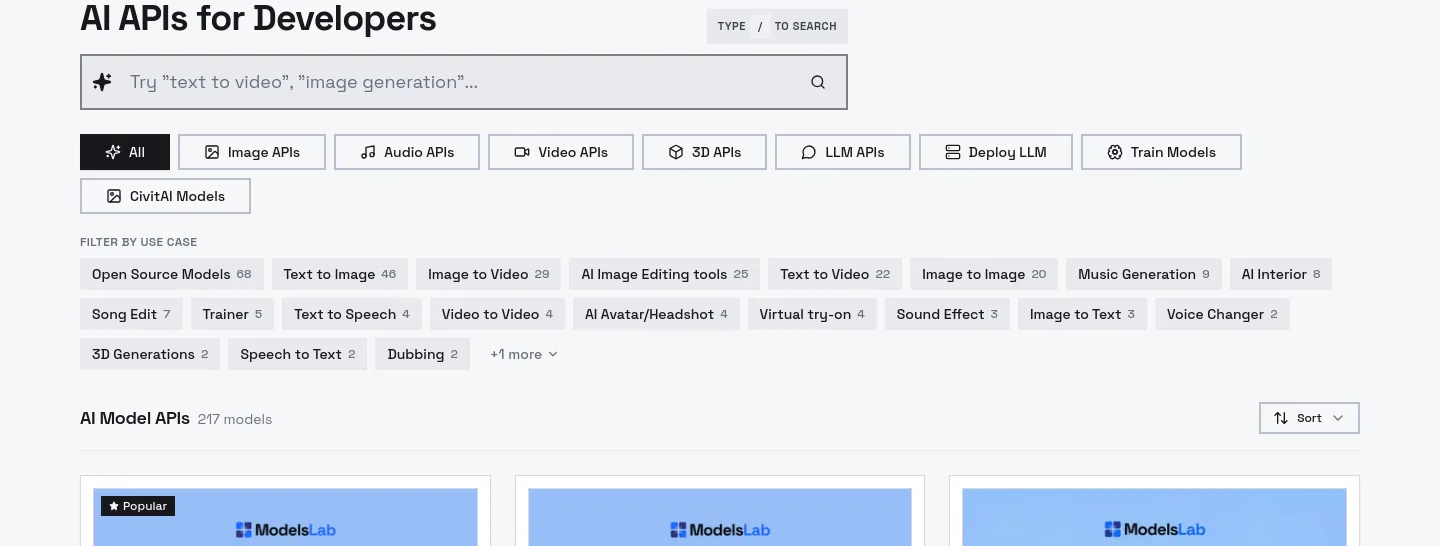This screenshot has height=546, width=1440.
Task: Filter by Image to Image
Action: pyautogui.click(x=984, y=274)
